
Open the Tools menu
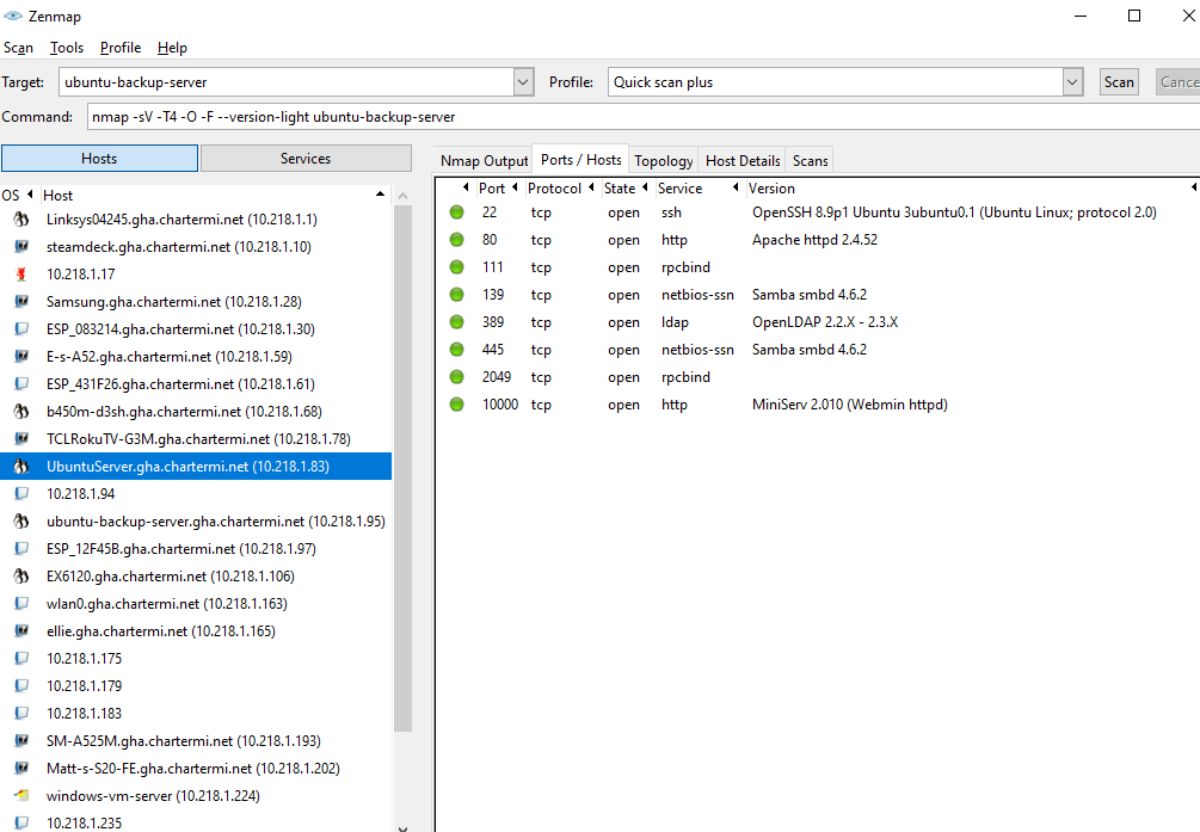tap(66, 47)
